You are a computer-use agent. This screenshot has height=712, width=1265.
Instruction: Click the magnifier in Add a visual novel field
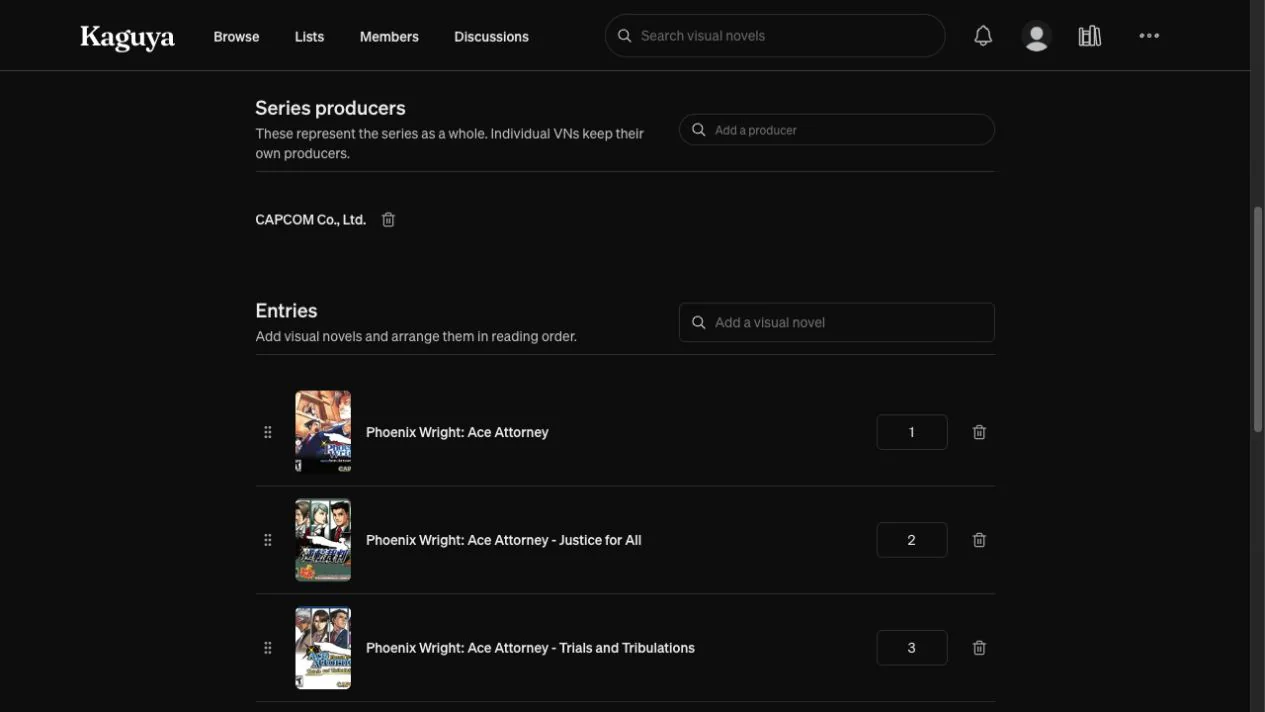click(699, 323)
